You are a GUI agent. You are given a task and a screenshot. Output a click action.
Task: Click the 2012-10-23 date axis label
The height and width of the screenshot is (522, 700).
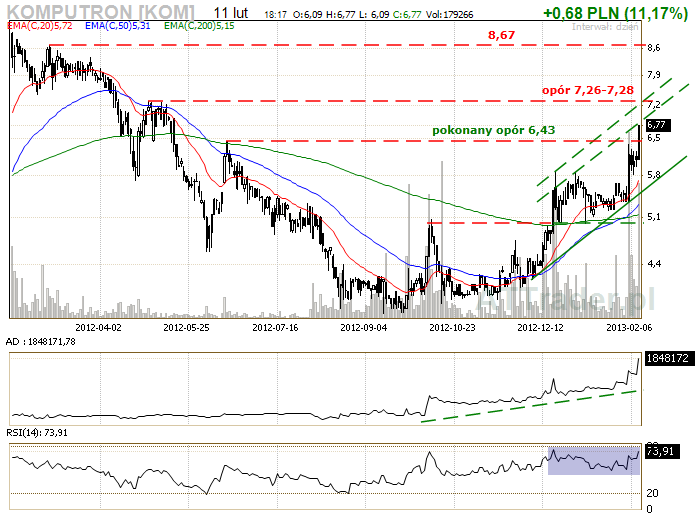tap(452, 328)
